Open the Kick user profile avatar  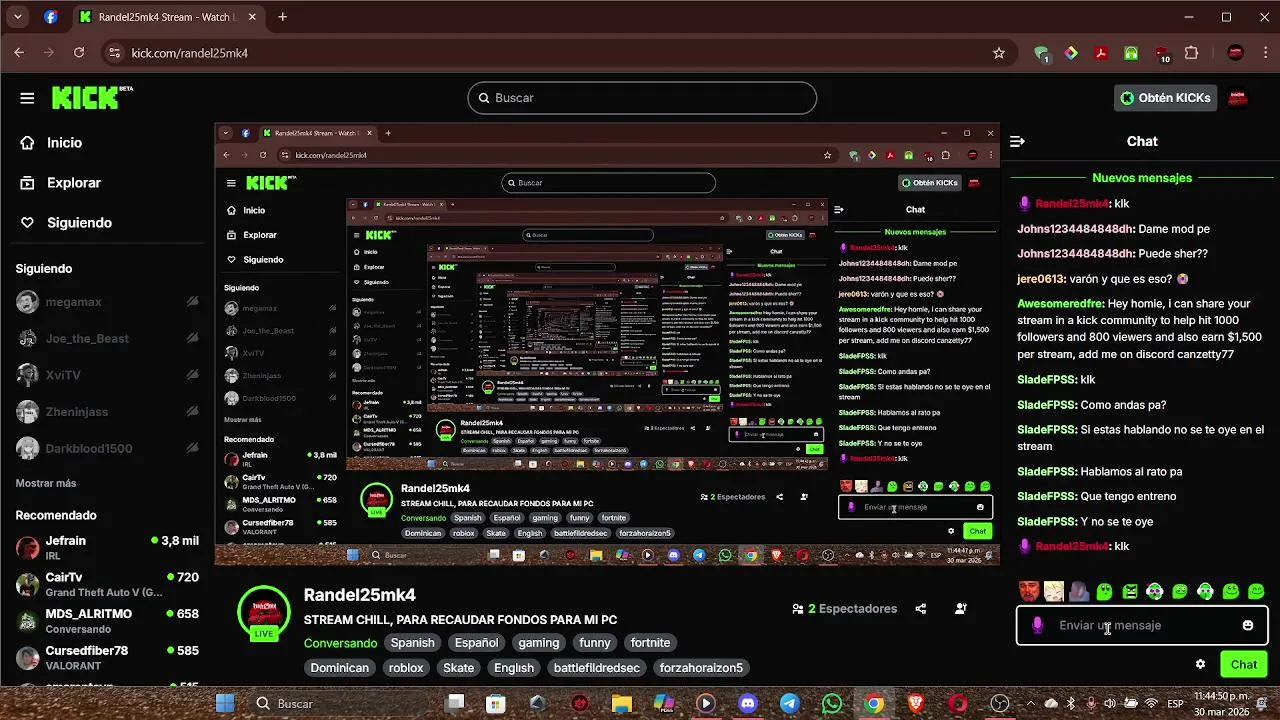1238,98
